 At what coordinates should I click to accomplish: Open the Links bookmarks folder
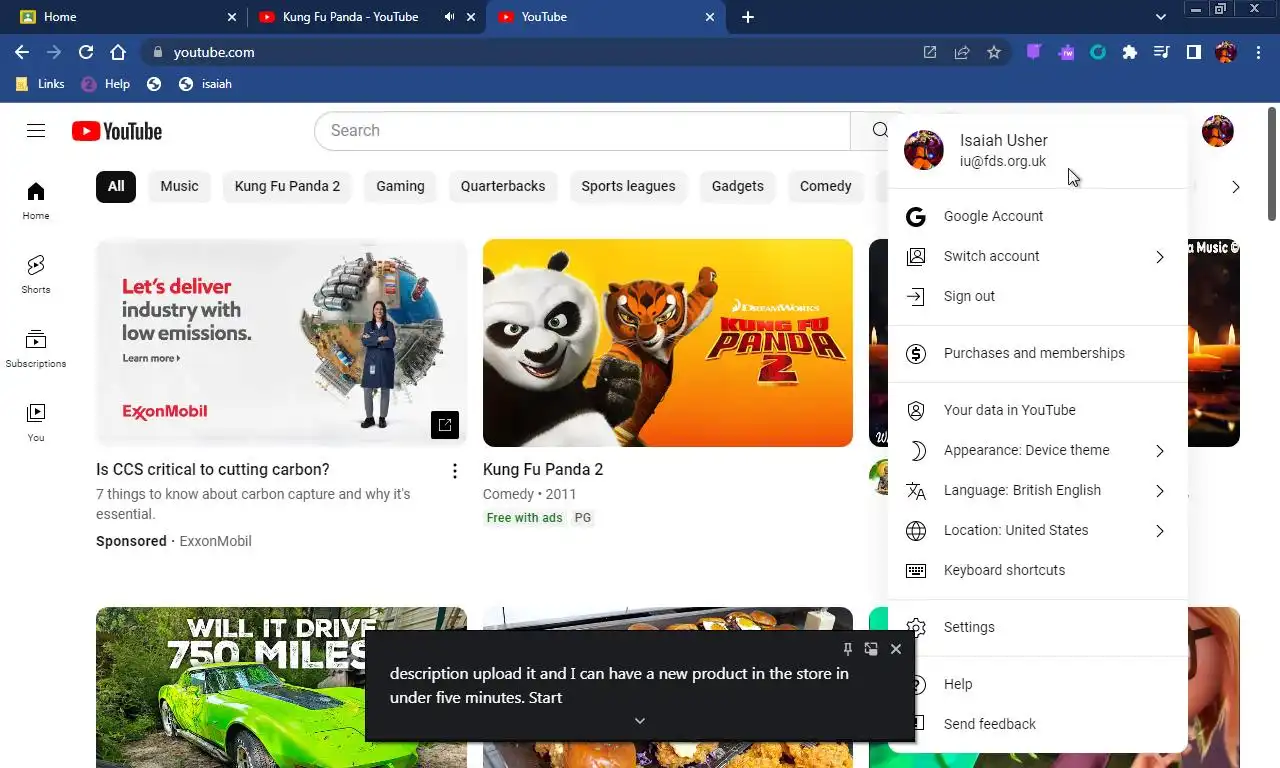[40, 84]
